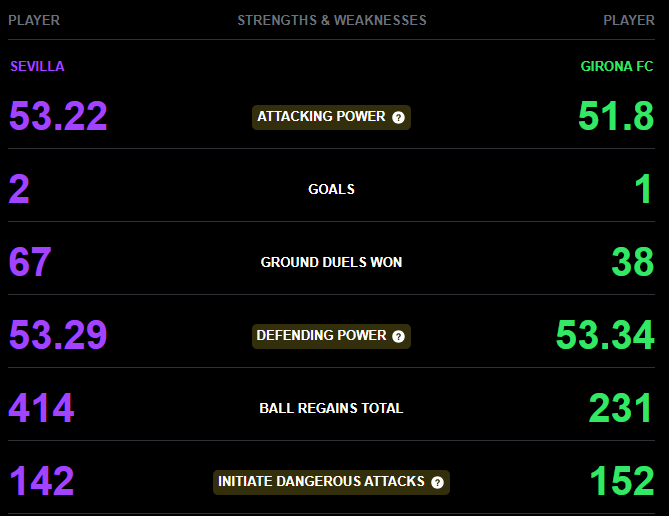Click Sevilla's 414 ball regains value

point(41,408)
